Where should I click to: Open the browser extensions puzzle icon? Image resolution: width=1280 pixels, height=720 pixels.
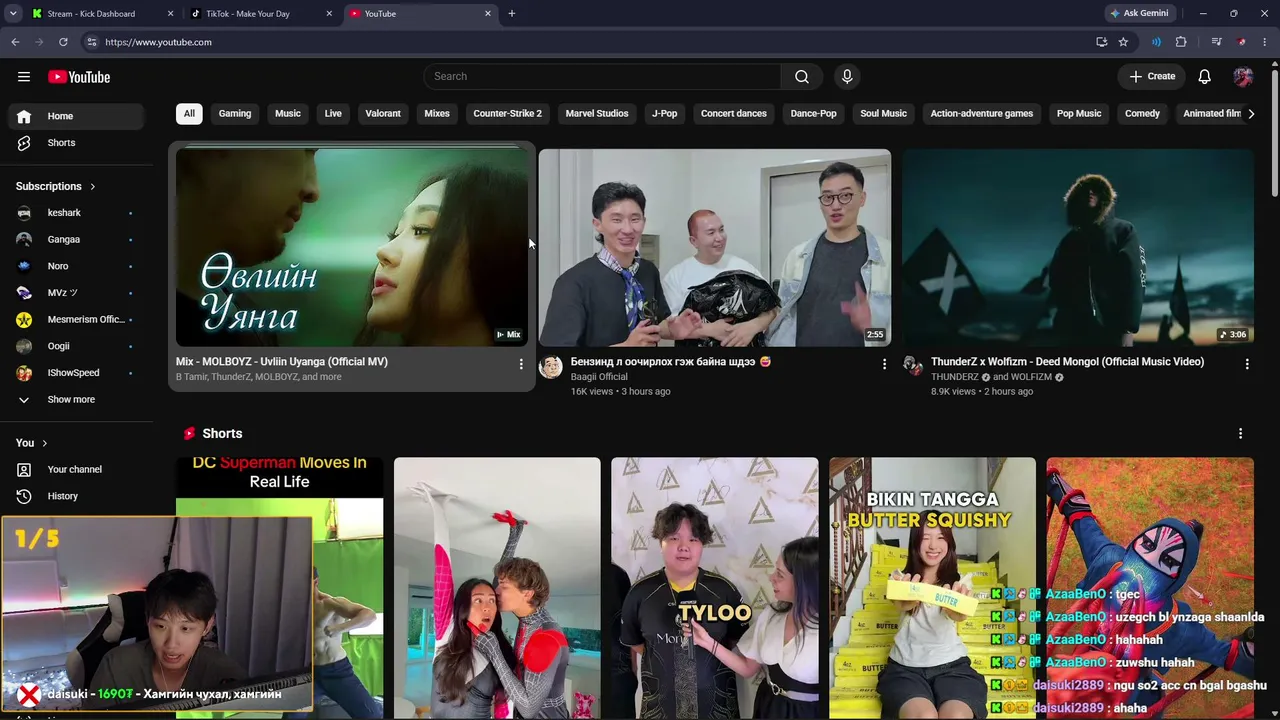[x=1181, y=42]
